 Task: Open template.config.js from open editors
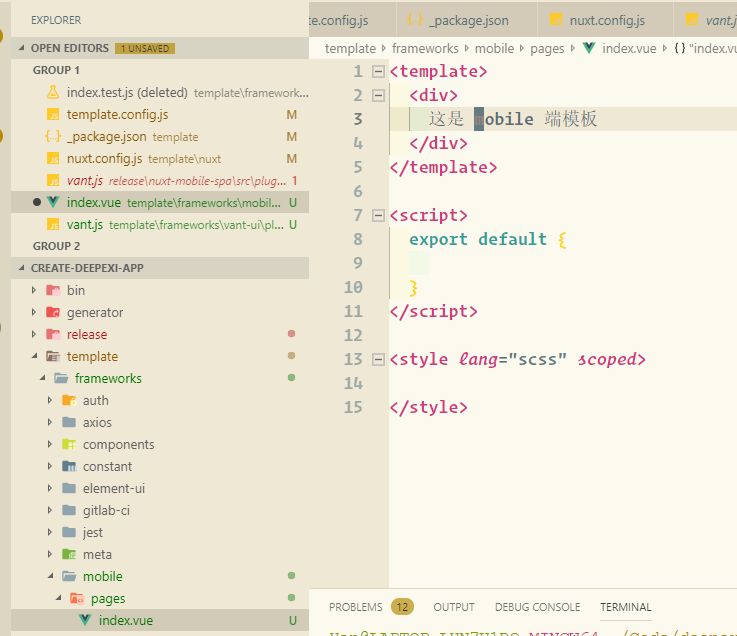(x=117, y=114)
